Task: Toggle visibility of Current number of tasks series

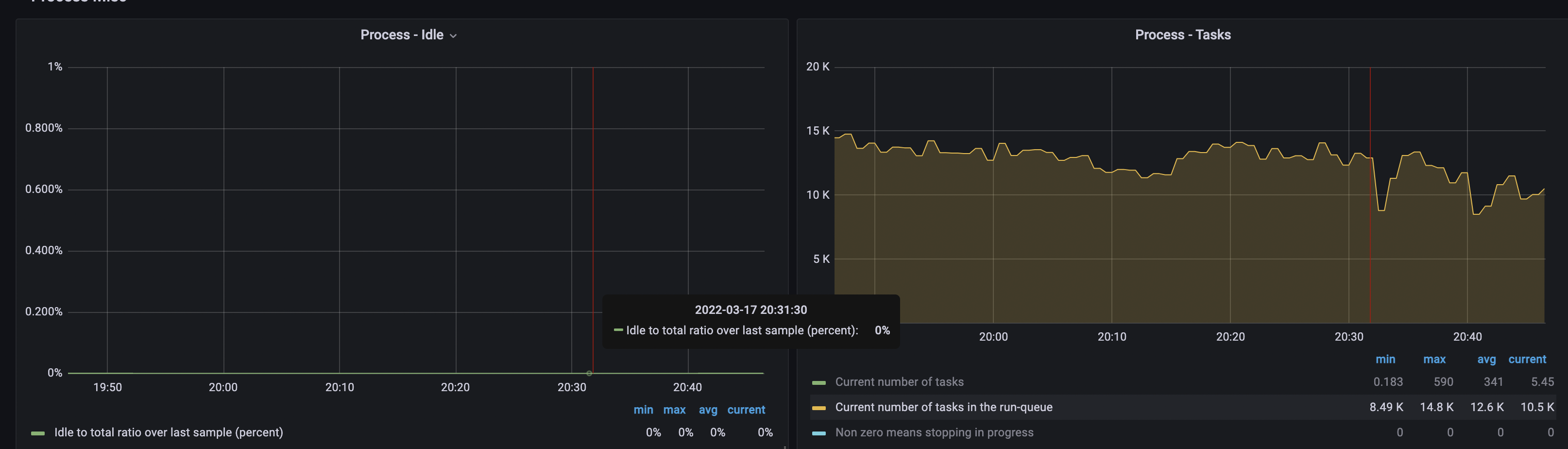Action: tap(900, 382)
